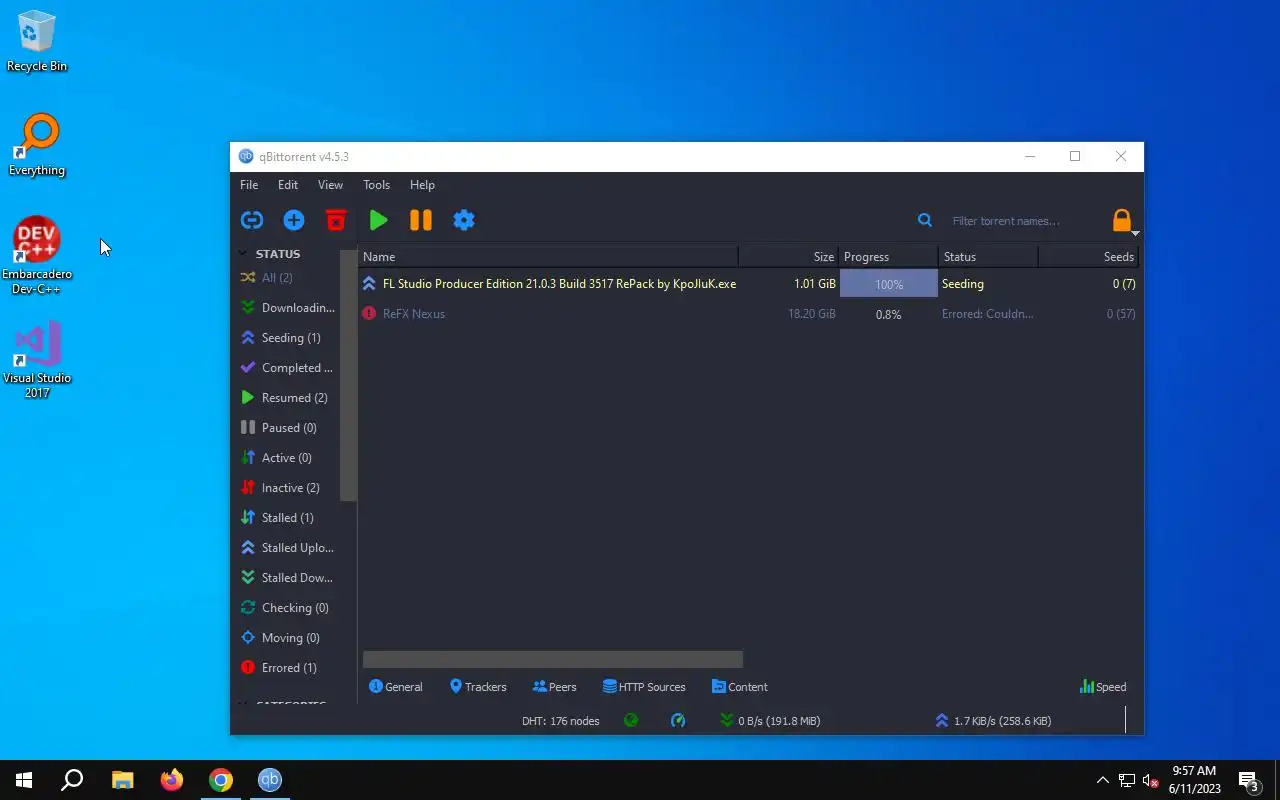
Task: Click the orange lock UI icon
Action: pyautogui.click(x=1122, y=220)
